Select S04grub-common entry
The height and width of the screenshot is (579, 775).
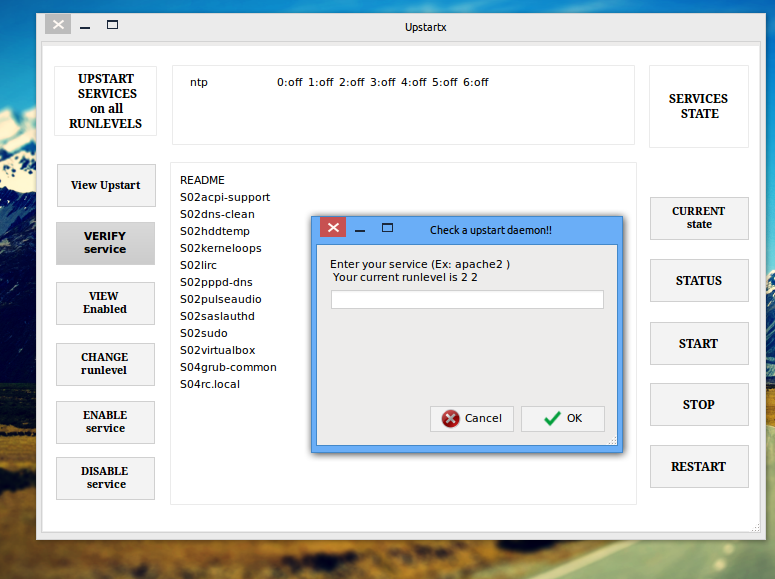tap(228, 367)
